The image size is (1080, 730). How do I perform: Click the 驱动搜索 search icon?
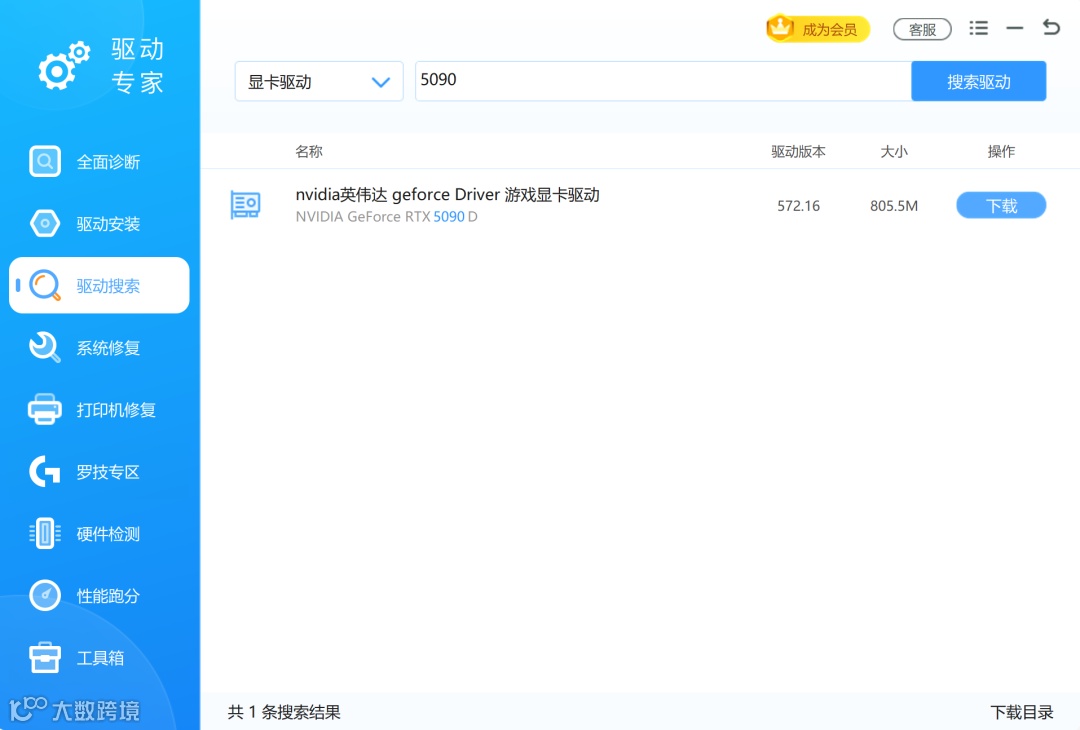[45, 286]
